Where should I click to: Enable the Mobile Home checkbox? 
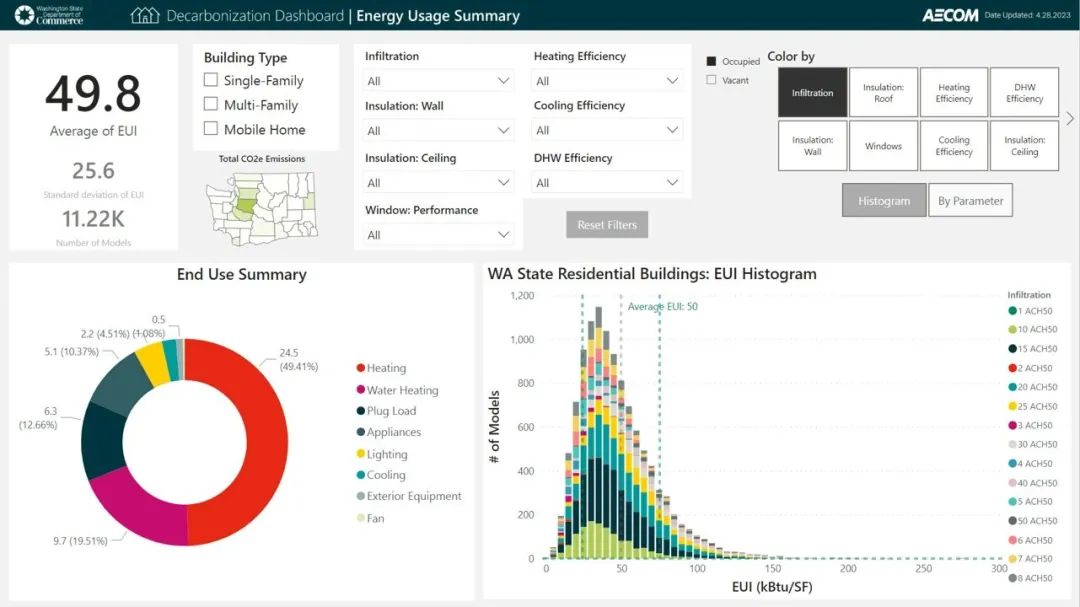click(x=211, y=128)
